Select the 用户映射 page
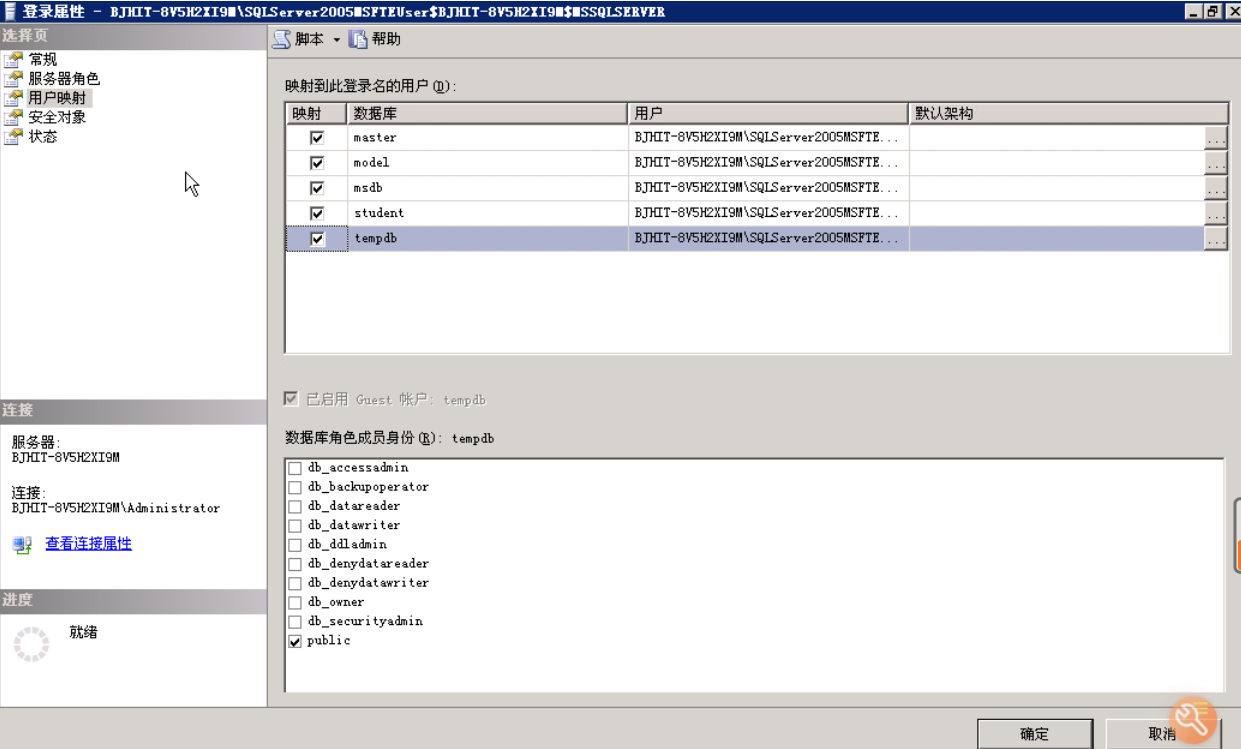Image resolution: width=1241 pixels, height=749 pixels. tap(58, 98)
